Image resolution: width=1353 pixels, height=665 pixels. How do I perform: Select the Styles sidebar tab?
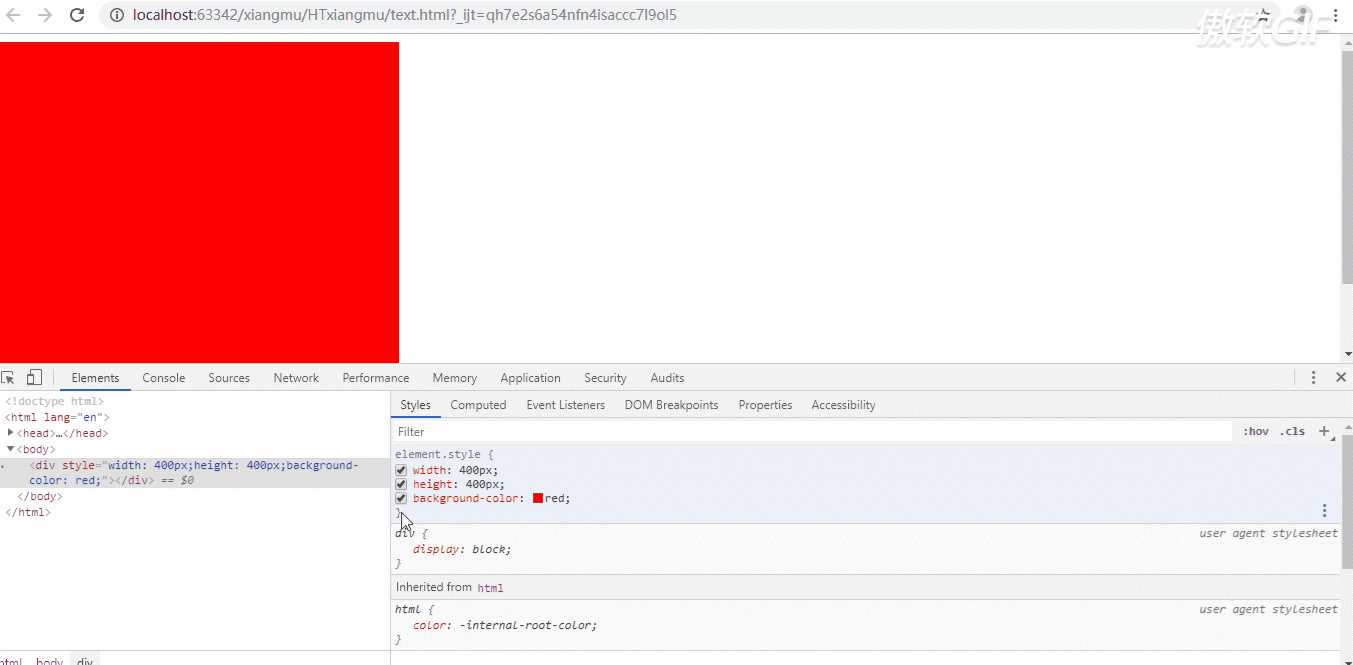(x=415, y=405)
